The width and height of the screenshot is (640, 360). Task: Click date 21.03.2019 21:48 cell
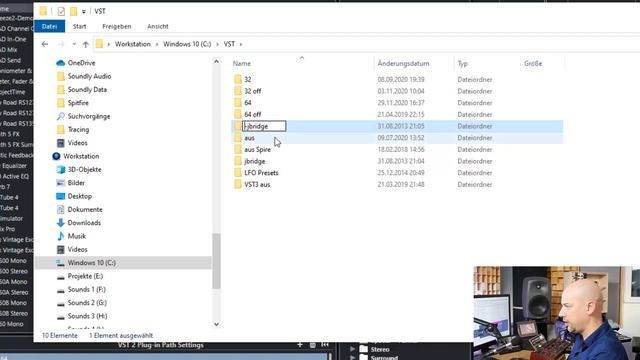[x=401, y=184]
